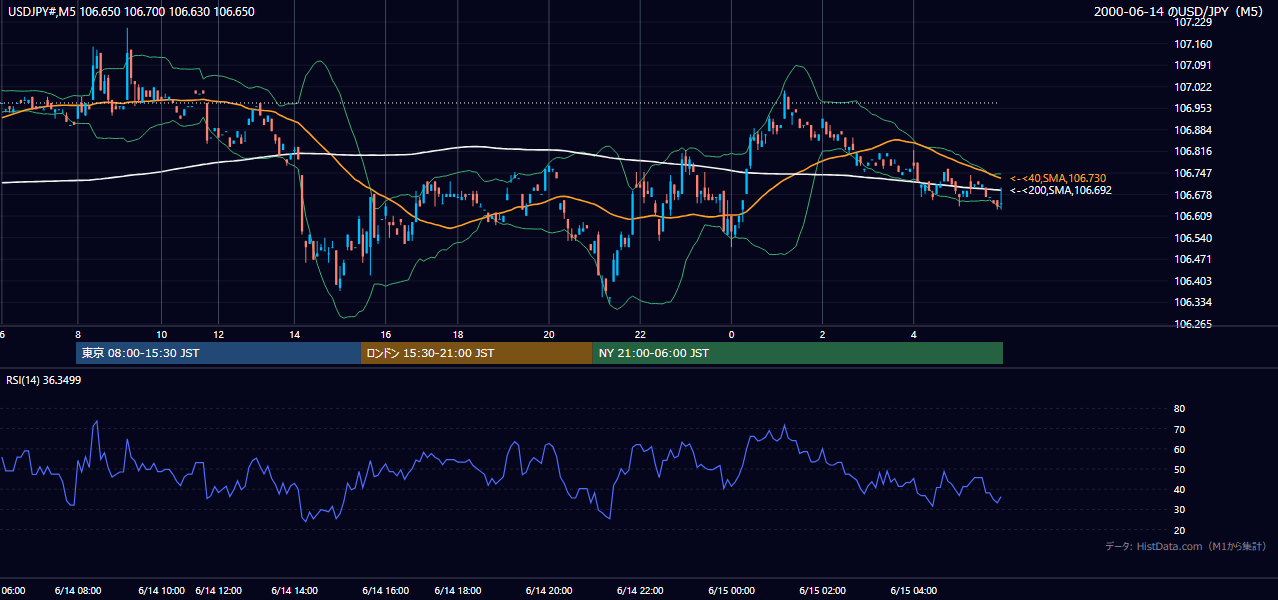Click price axis value 106.816
This screenshot has width=1278, height=600.
tap(1193, 152)
